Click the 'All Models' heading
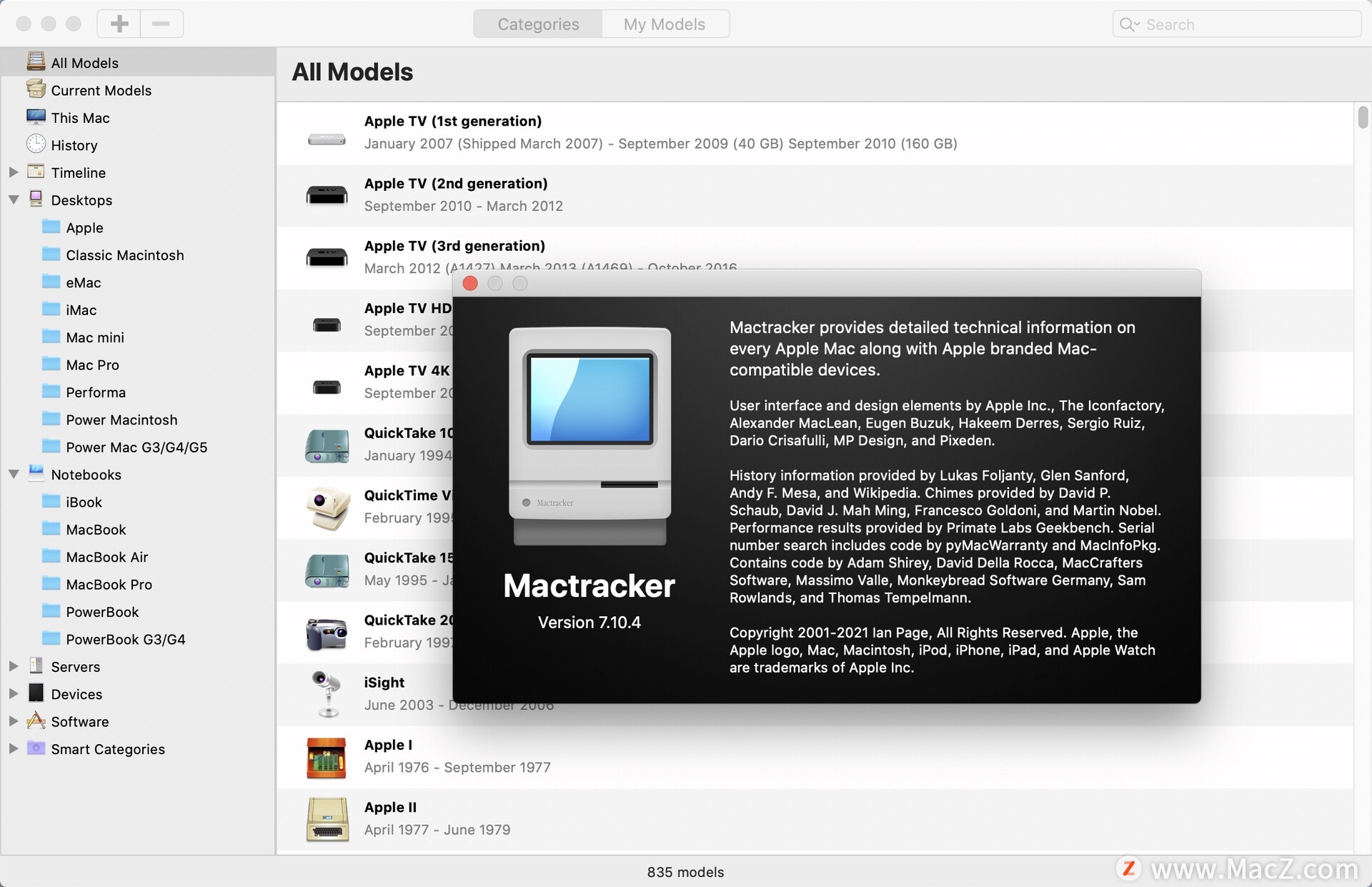Viewport: 1372px width, 887px height. pos(352,71)
